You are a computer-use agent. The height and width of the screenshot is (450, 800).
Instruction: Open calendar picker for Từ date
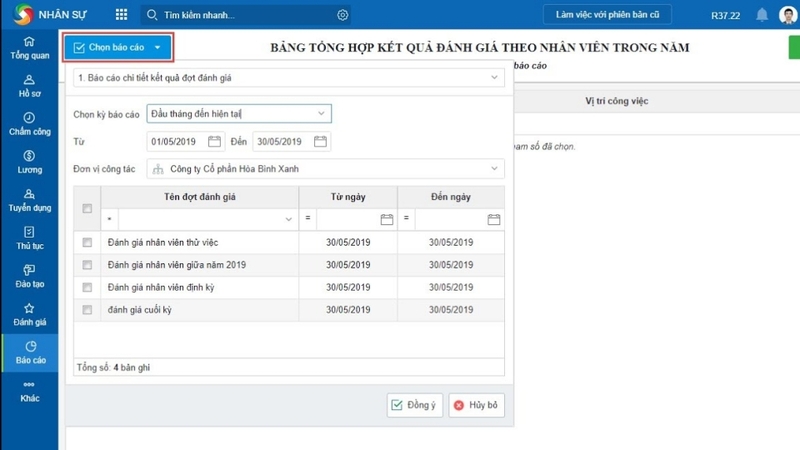pos(214,141)
